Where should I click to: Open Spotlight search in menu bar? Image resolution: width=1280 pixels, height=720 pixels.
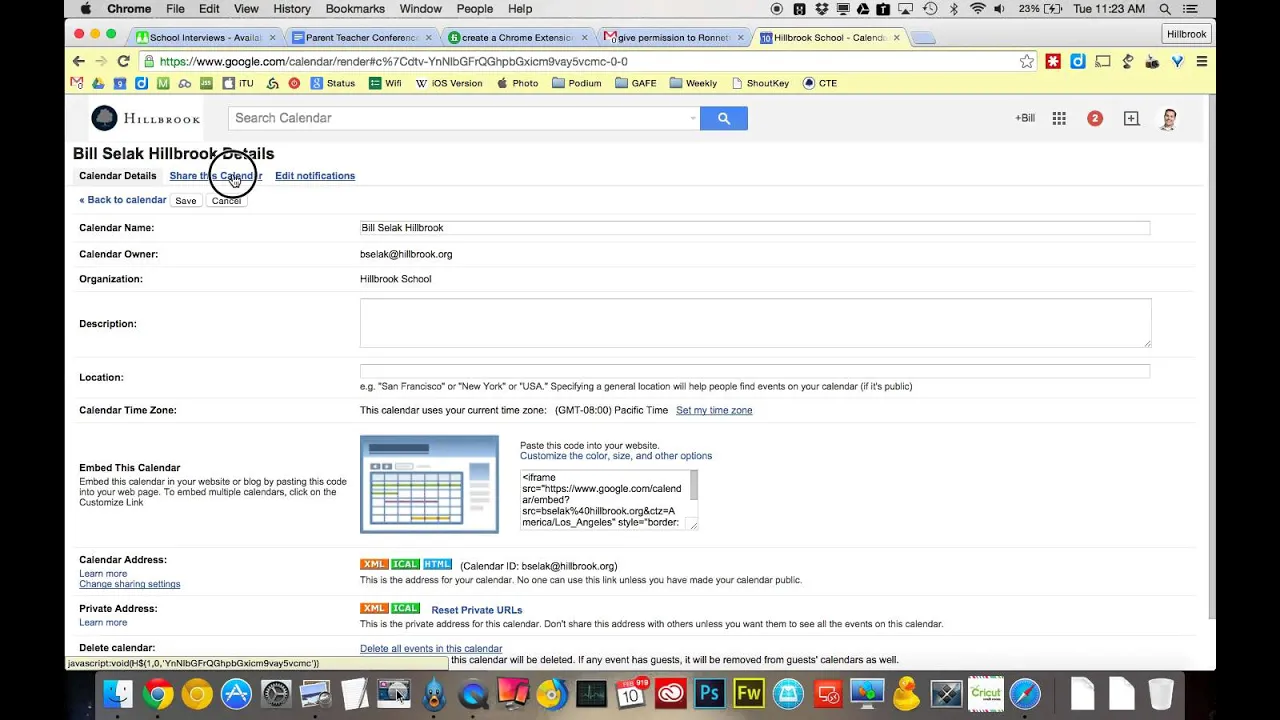(x=1165, y=9)
